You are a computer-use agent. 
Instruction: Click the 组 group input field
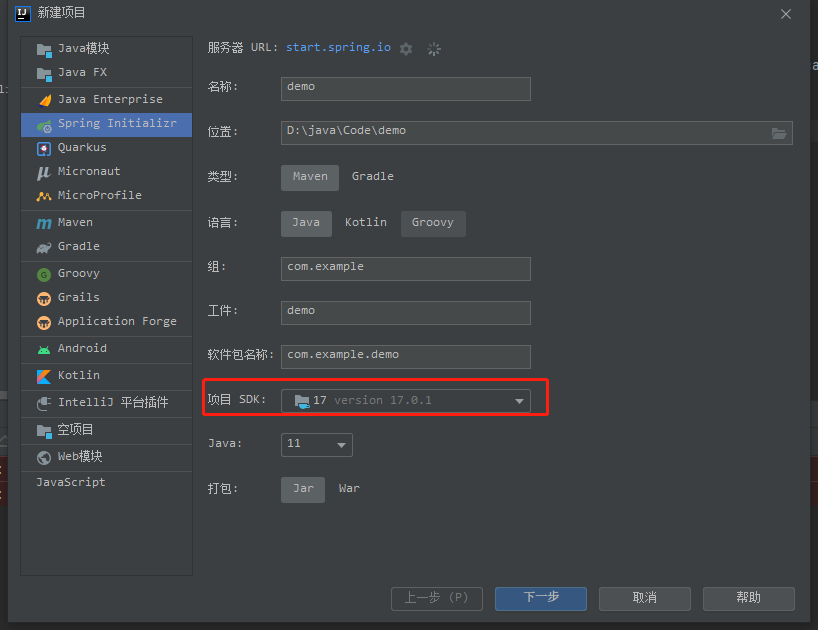[406, 269]
